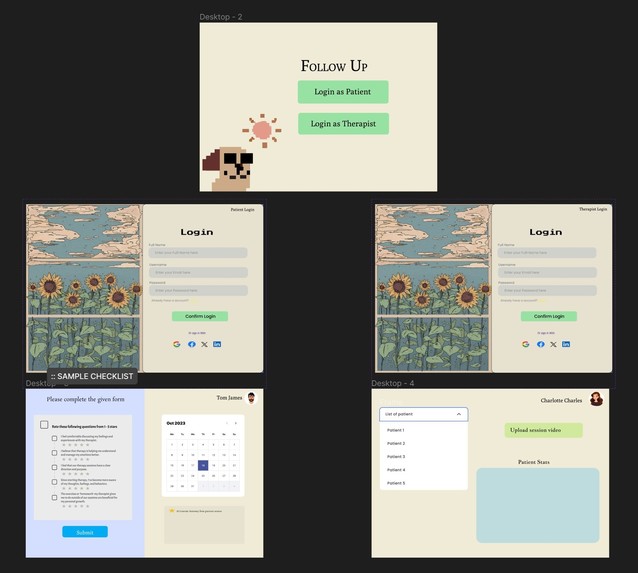Select Patient 1 from the list
Image resolution: width=638 pixels, height=573 pixels.
(x=424, y=430)
